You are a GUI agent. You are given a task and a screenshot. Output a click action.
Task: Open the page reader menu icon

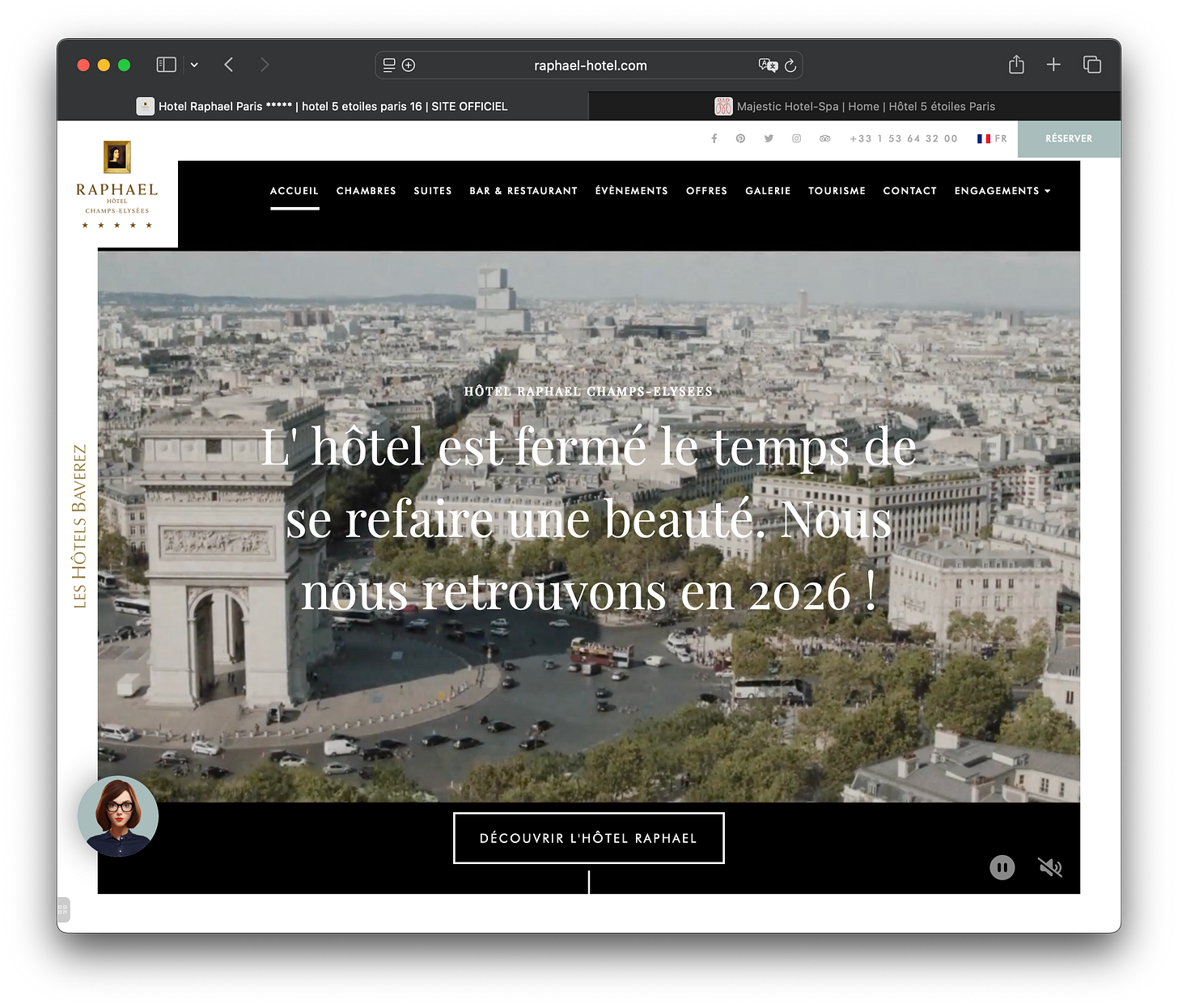tap(389, 65)
